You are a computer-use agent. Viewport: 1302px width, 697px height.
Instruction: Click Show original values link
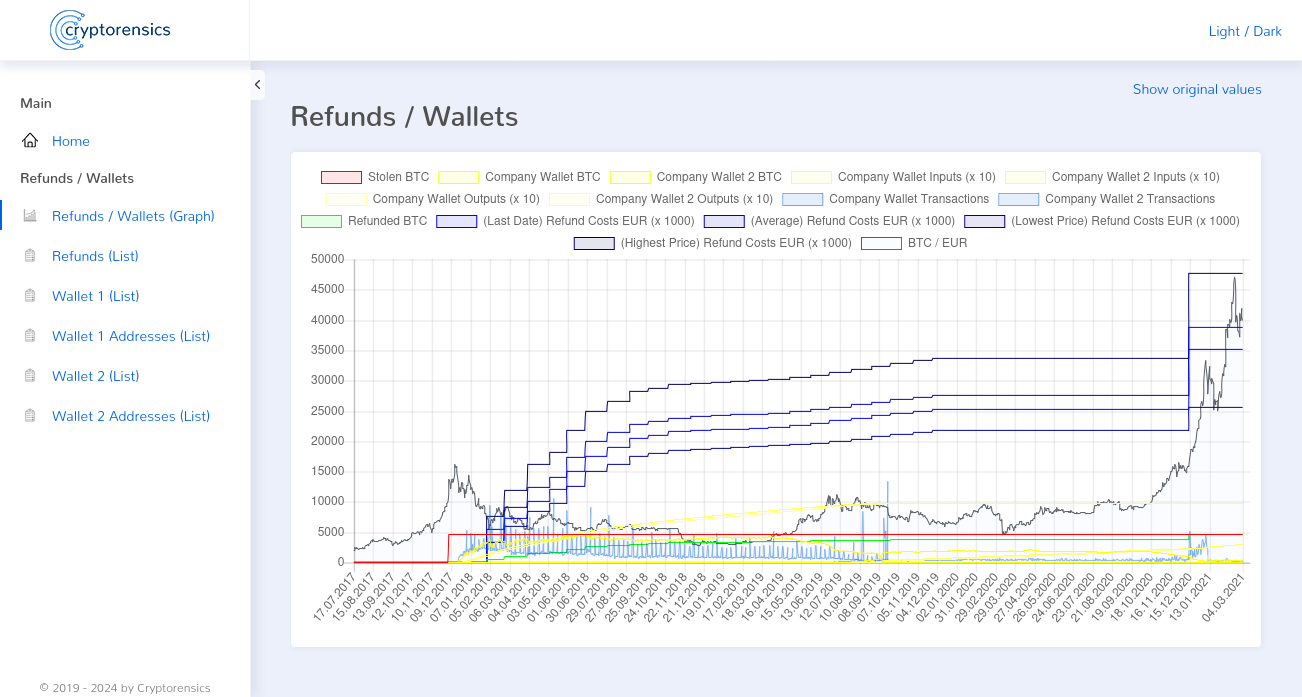(x=1197, y=89)
